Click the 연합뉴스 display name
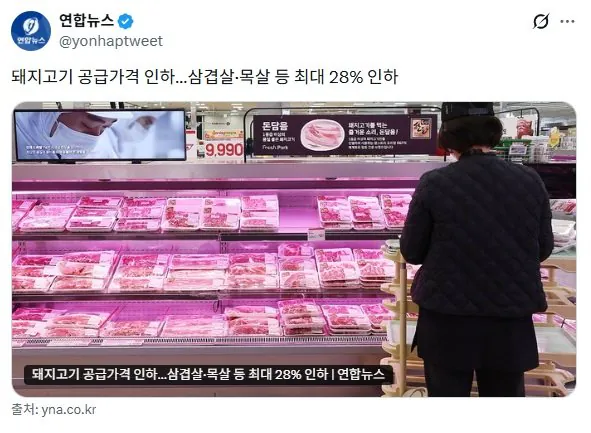The height and width of the screenshot is (433, 591). [86, 21]
